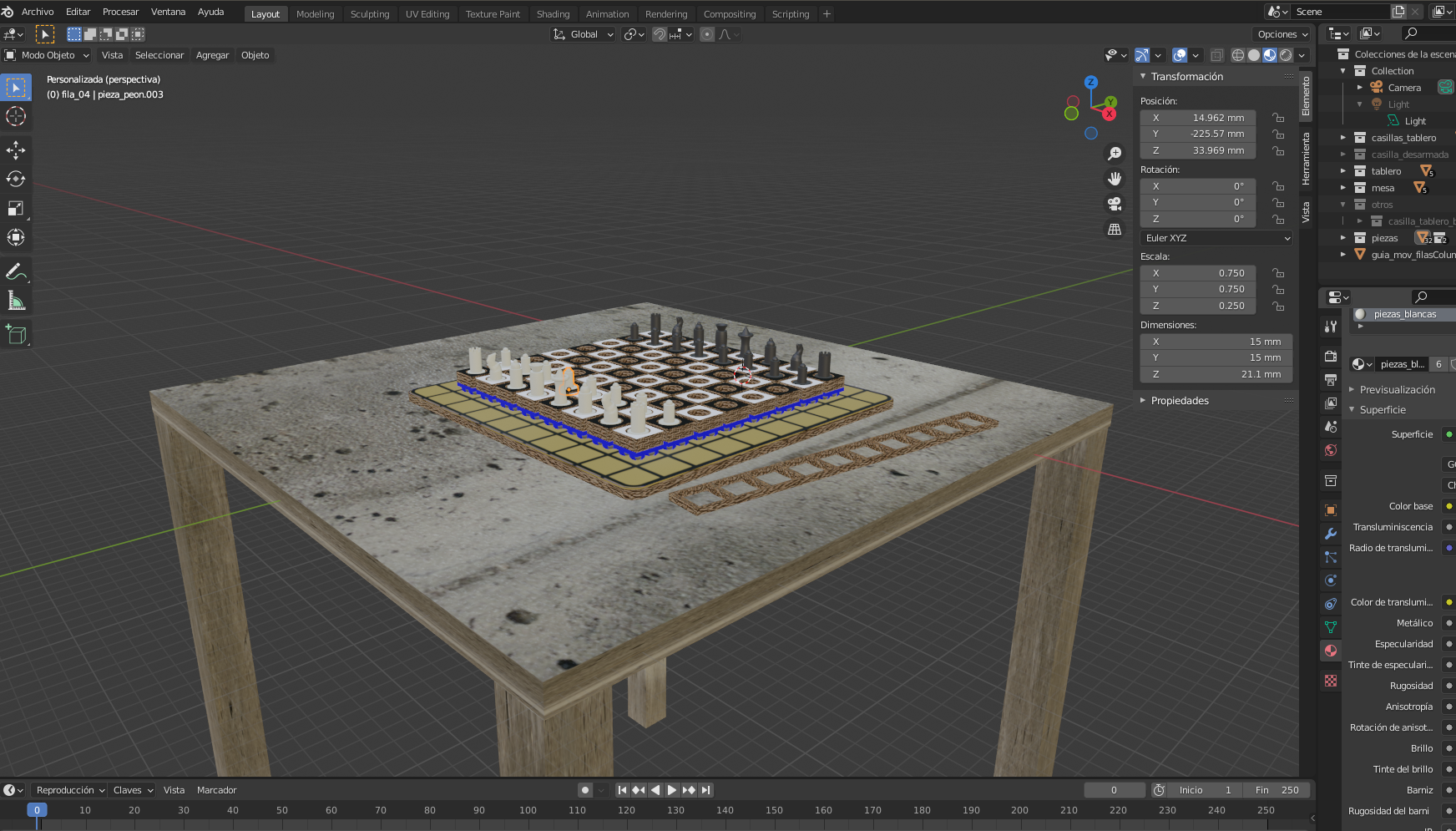Open the Output properties printer tab

pos(1331,380)
